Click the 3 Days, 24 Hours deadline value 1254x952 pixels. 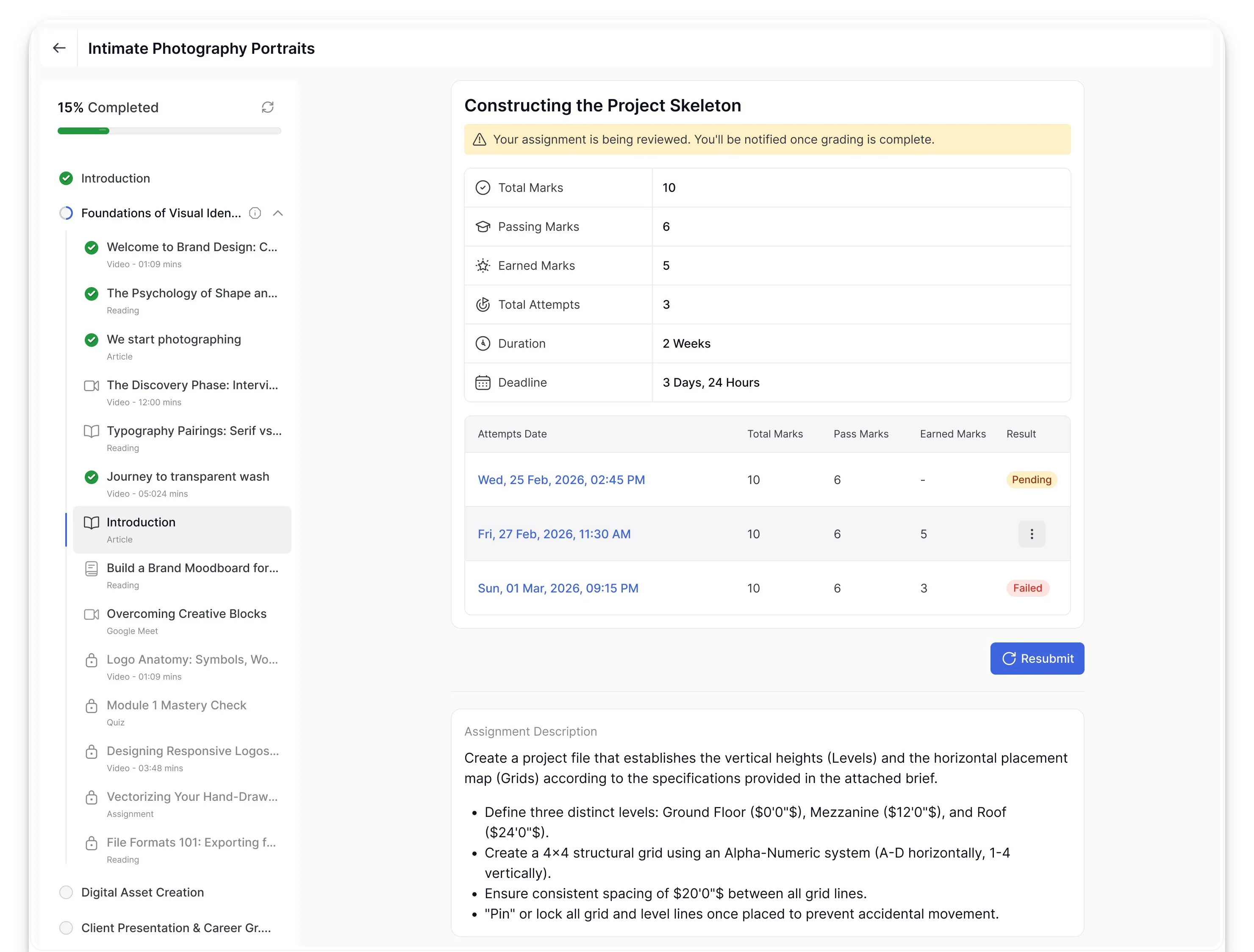point(711,382)
